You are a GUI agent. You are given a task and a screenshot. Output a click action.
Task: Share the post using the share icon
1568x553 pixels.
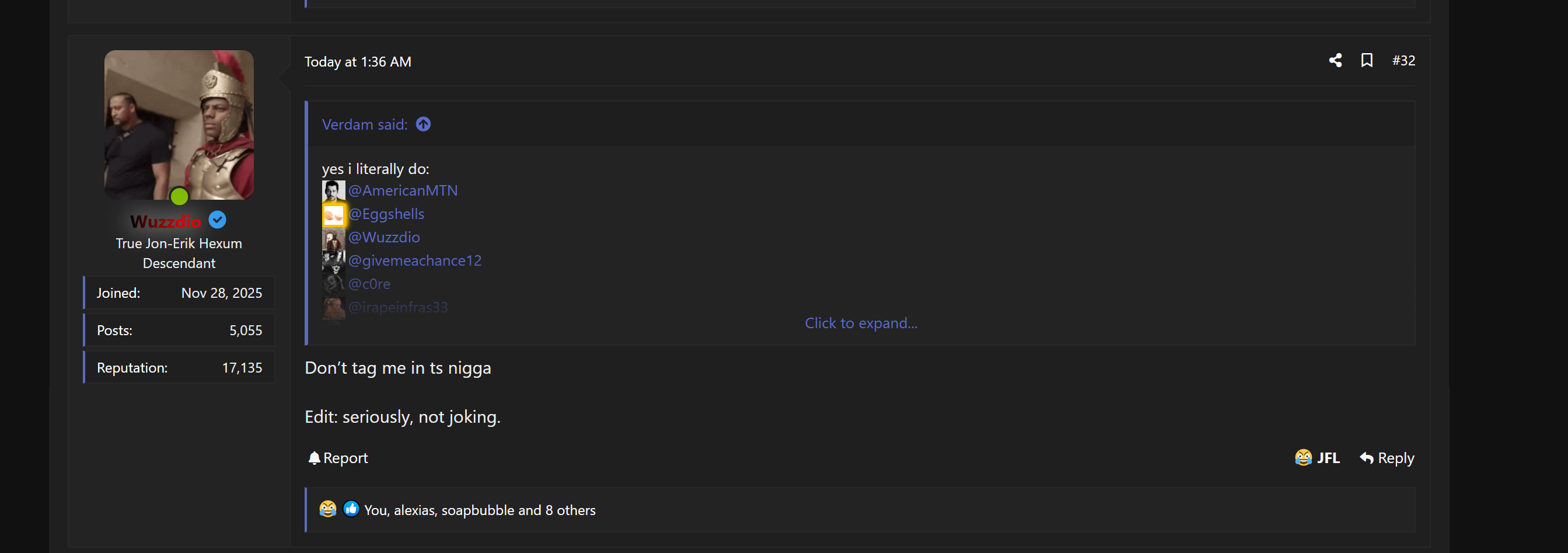pyautogui.click(x=1336, y=61)
